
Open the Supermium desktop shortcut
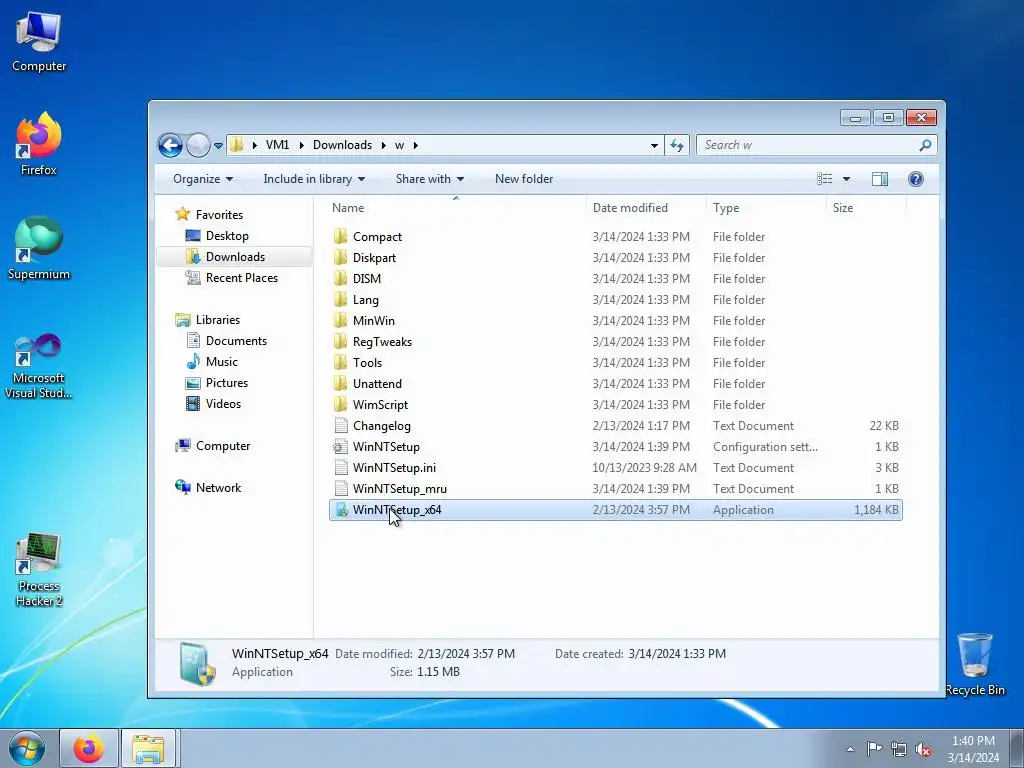[39, 249]
